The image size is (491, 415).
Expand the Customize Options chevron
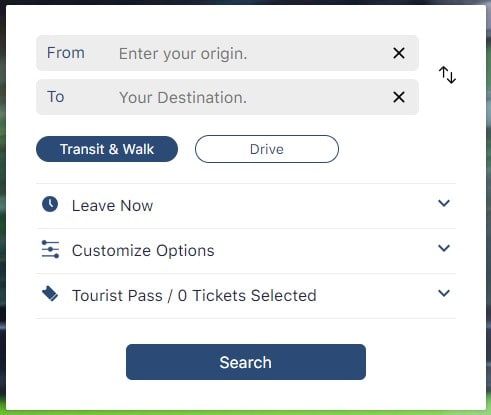point(444,248)
